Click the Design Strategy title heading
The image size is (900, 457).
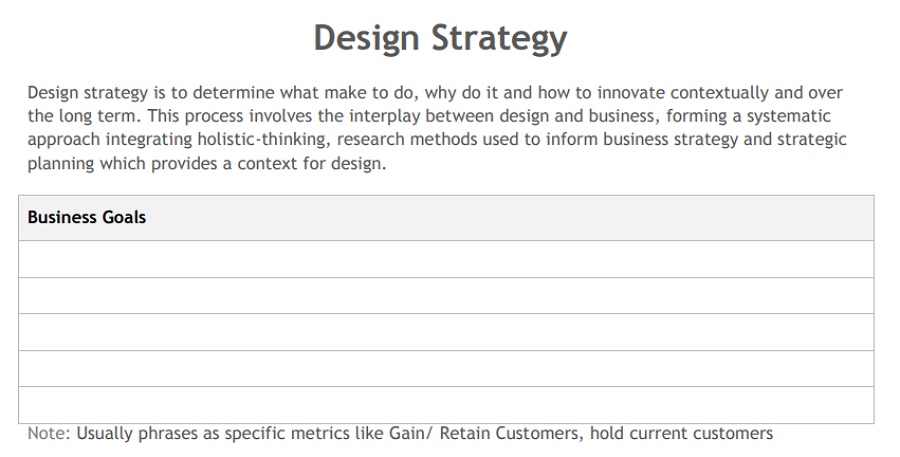click(440, 39)
